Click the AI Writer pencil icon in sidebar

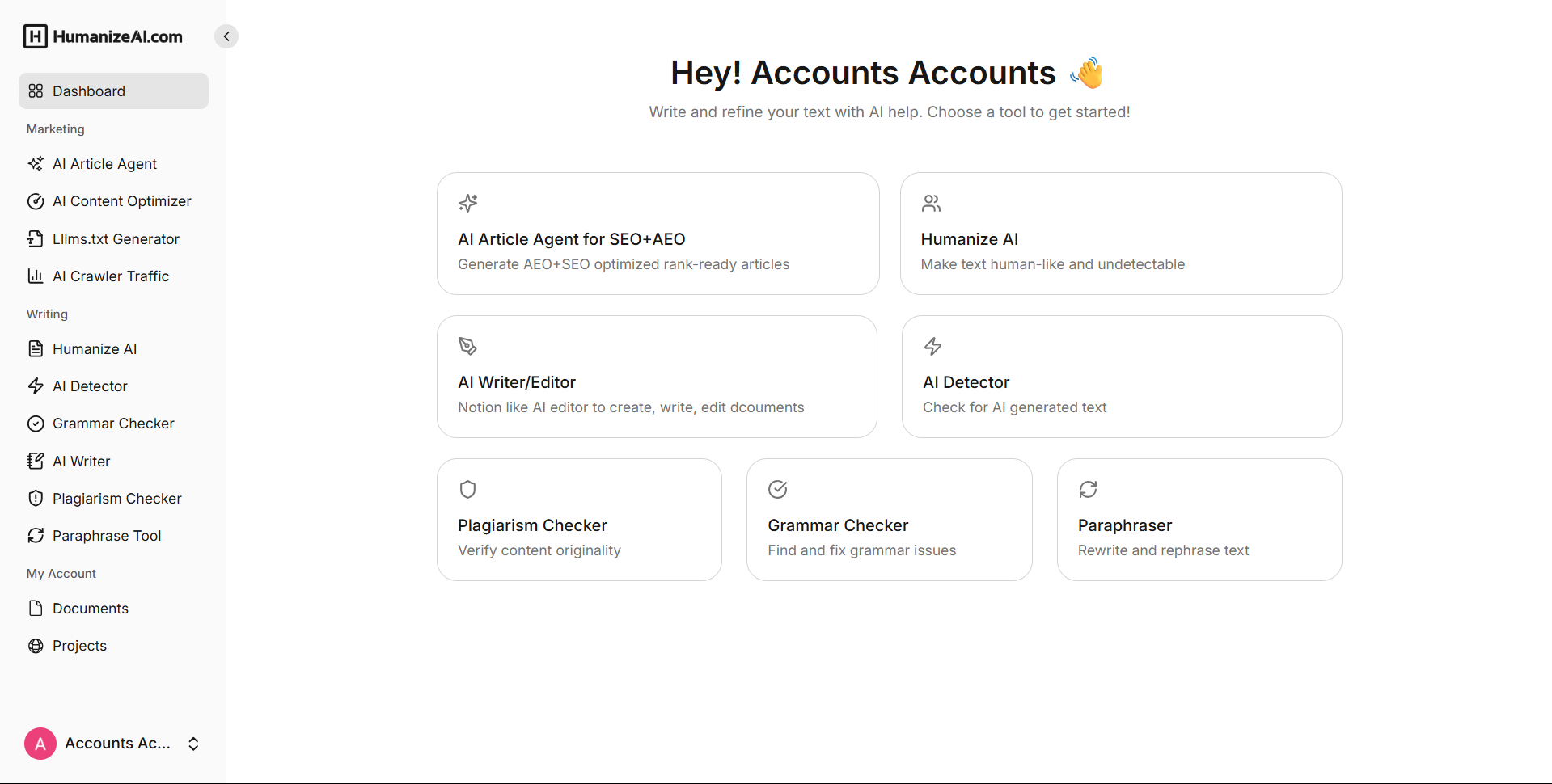pyautogui.click(x=36, y=462)
